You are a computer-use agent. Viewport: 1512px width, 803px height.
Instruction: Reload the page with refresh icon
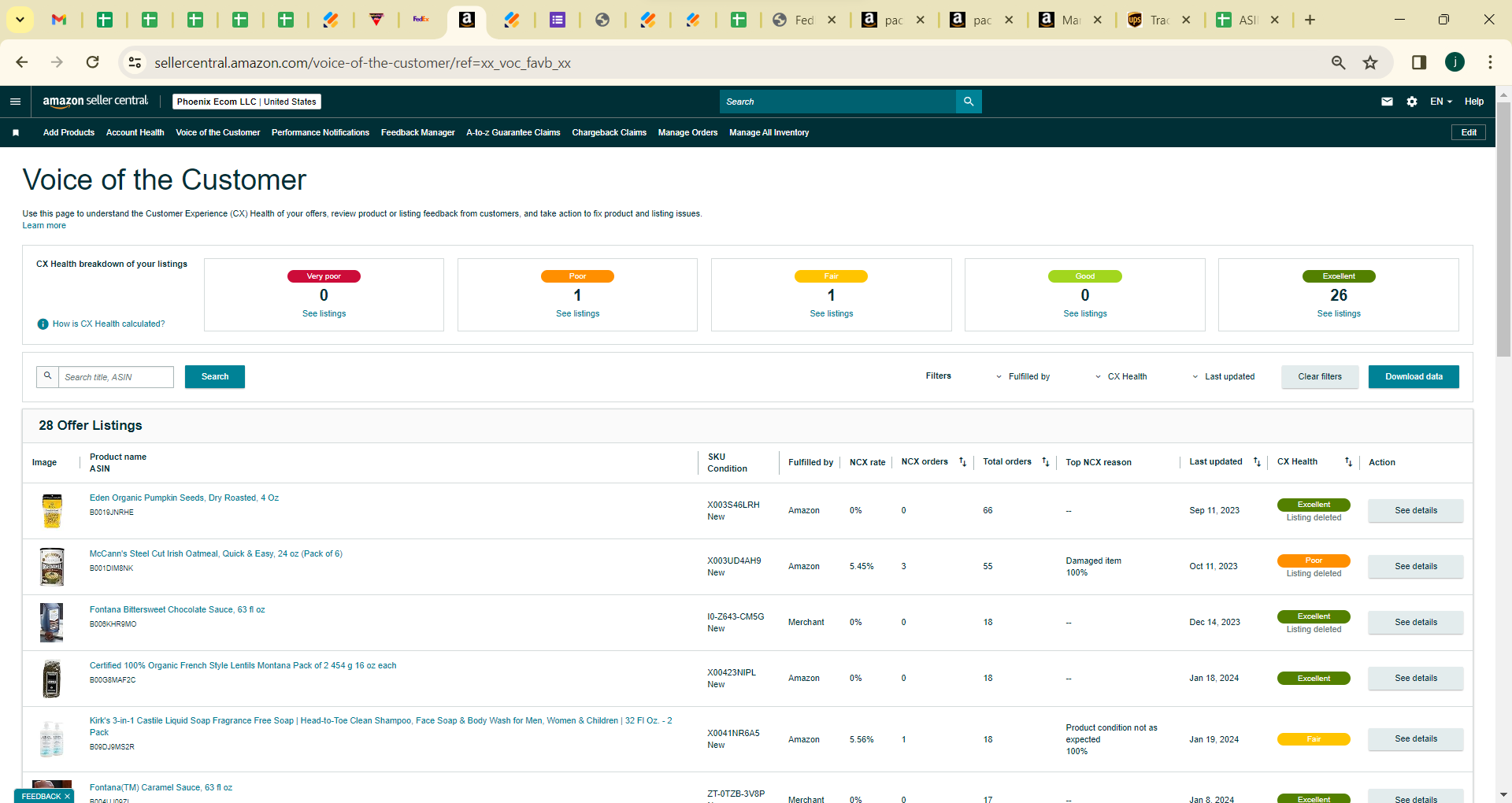[93, 62]
